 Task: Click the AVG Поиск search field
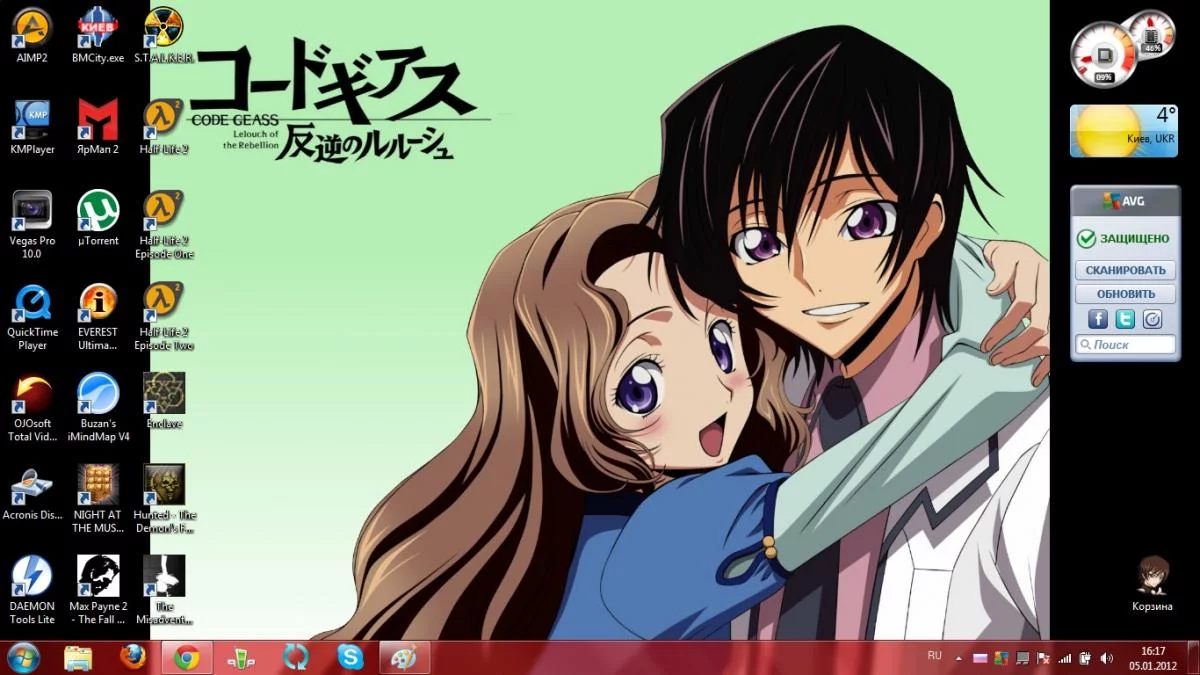click(1125, 345)
